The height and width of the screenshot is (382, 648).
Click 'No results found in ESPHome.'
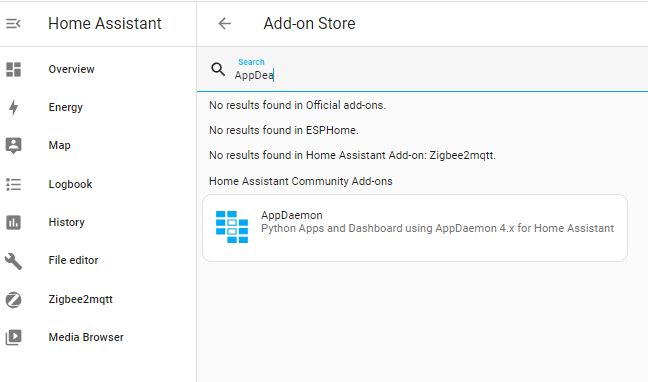click(x=284, y=130)
